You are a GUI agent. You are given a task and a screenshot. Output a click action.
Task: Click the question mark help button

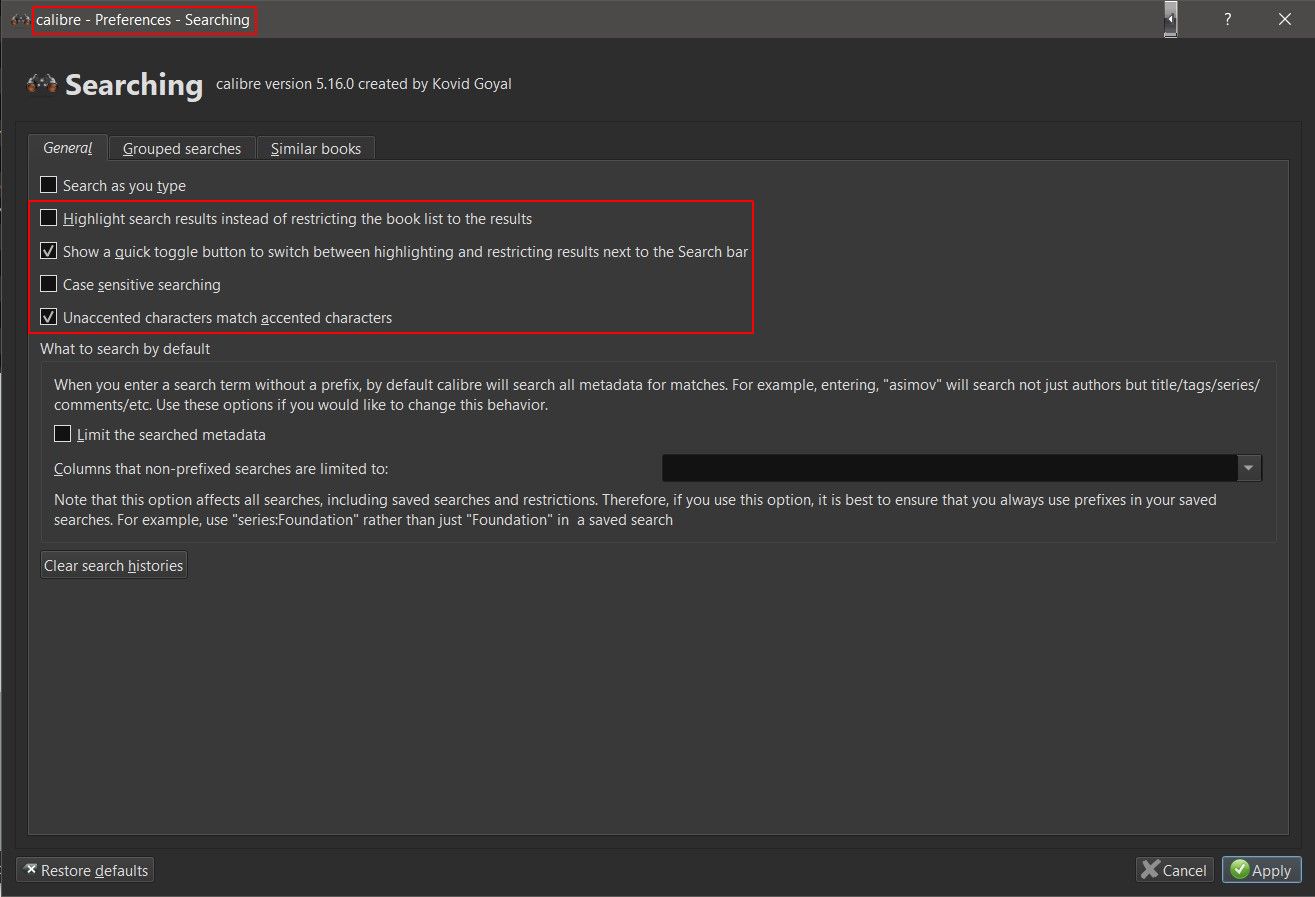pos(1227,19)
